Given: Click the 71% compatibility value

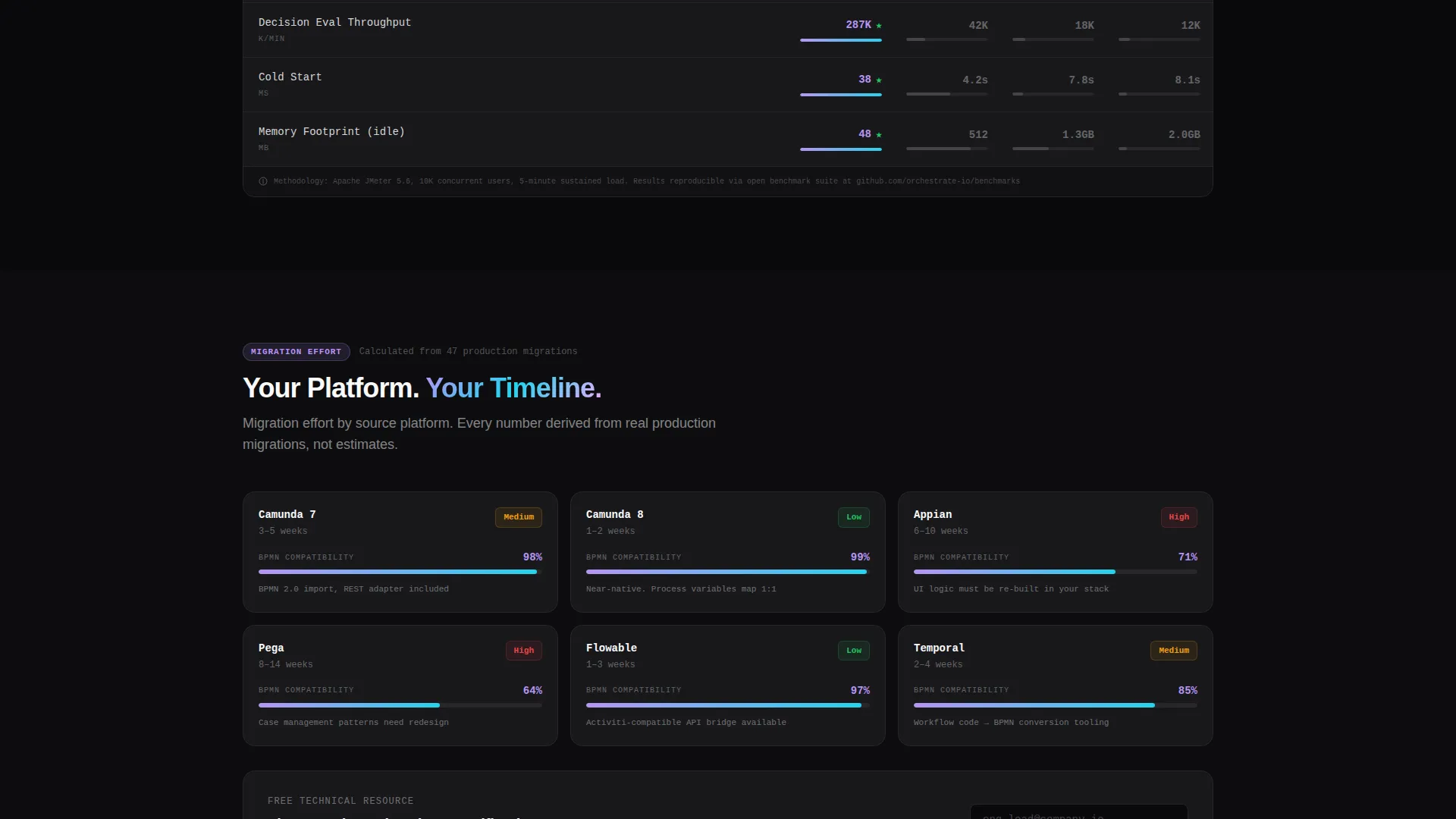Looking at the screenshot, I should pos(1188,557).
